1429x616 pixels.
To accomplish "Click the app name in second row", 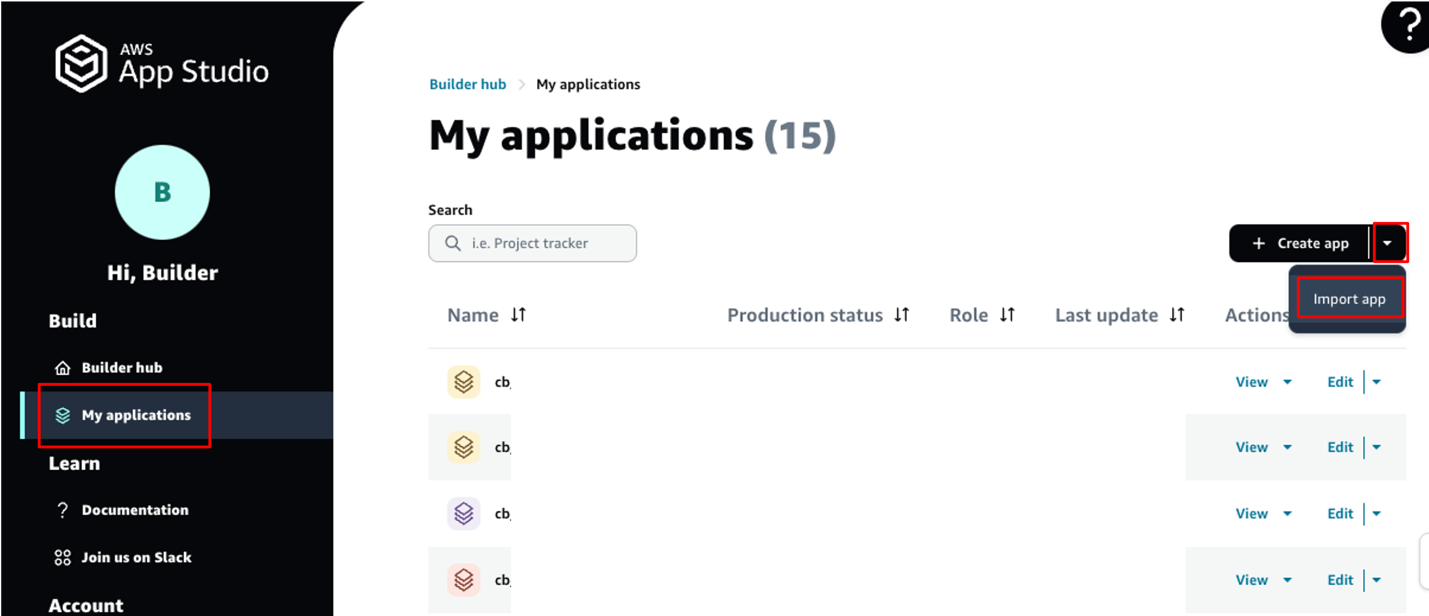I will [x=503, y=448].
